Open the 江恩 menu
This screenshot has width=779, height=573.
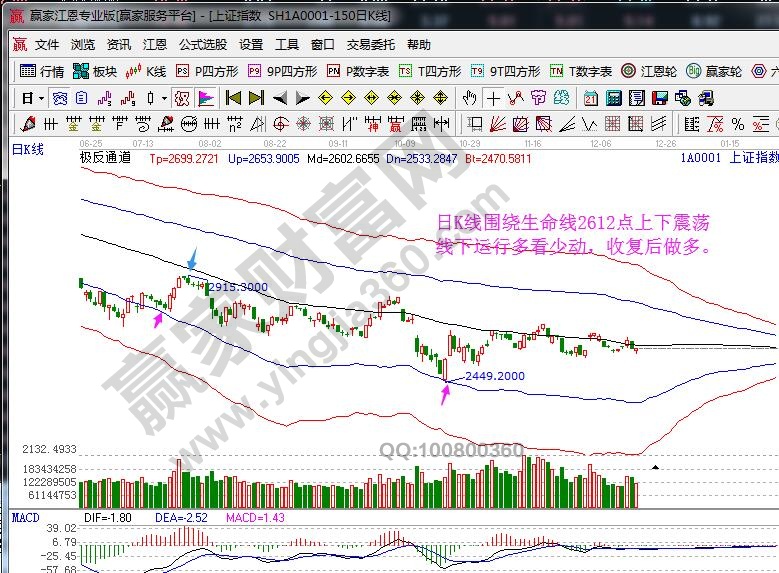[155, 45]
